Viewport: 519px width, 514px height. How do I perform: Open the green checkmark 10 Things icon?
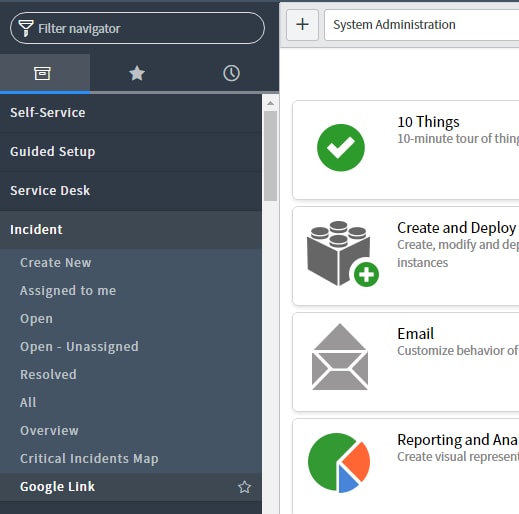pyautogui.click(x=341, y=148)
